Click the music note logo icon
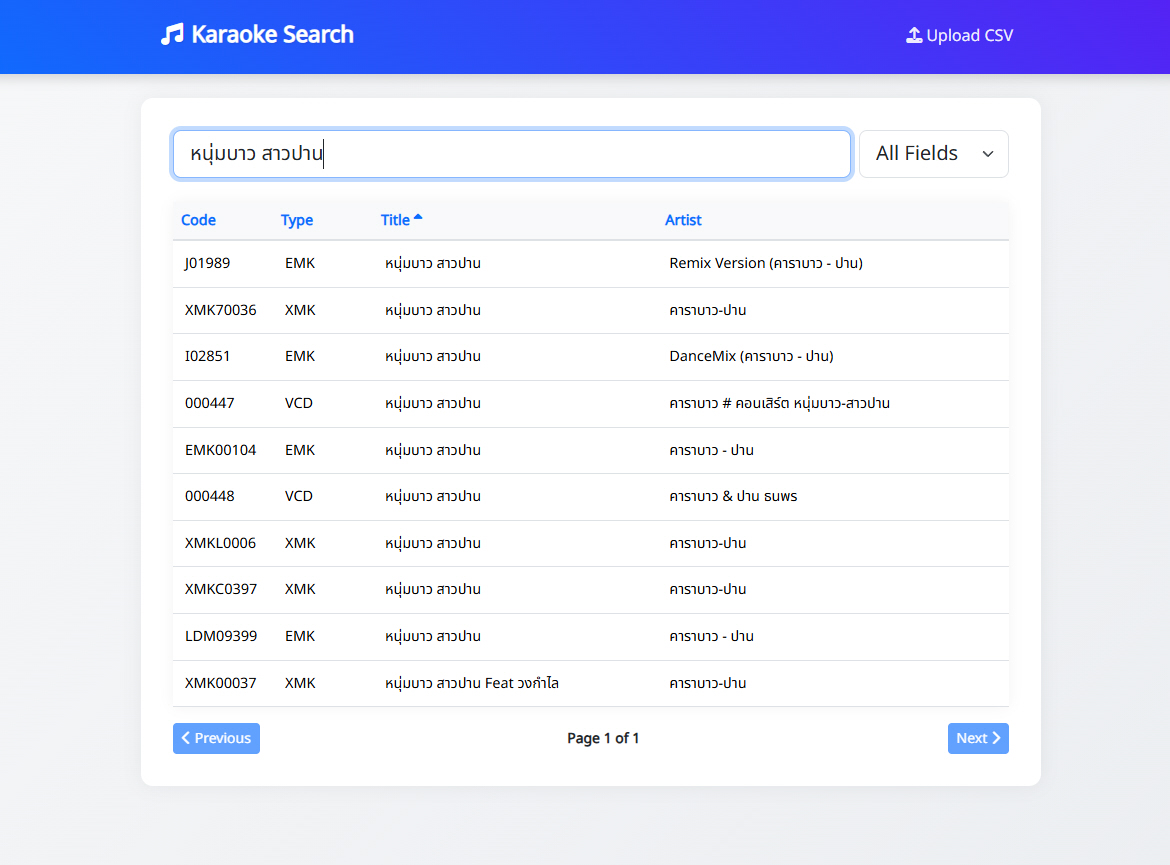 (172, 34)
